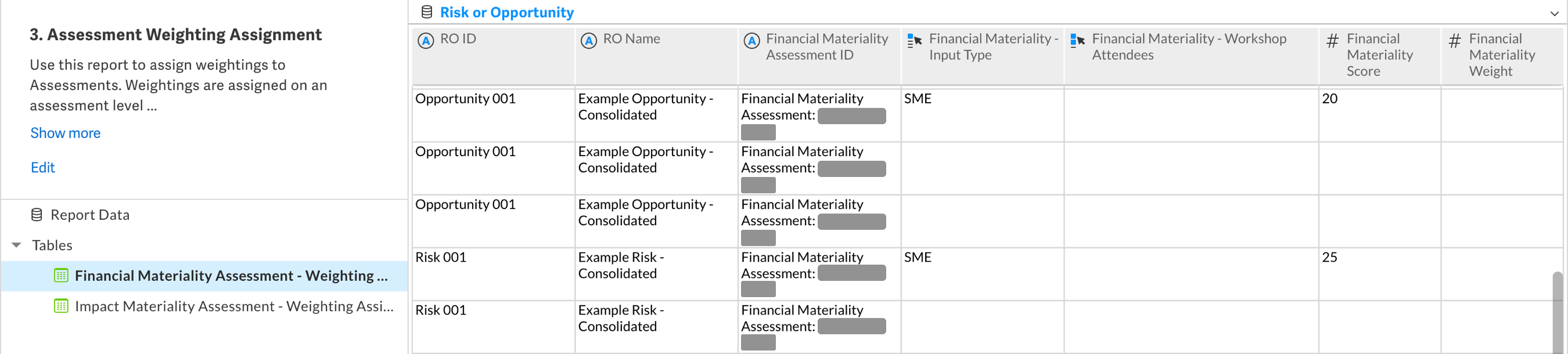Select the RO Name column header
This screenshot has height=354, width=1568.
click(x=657, y=56)
